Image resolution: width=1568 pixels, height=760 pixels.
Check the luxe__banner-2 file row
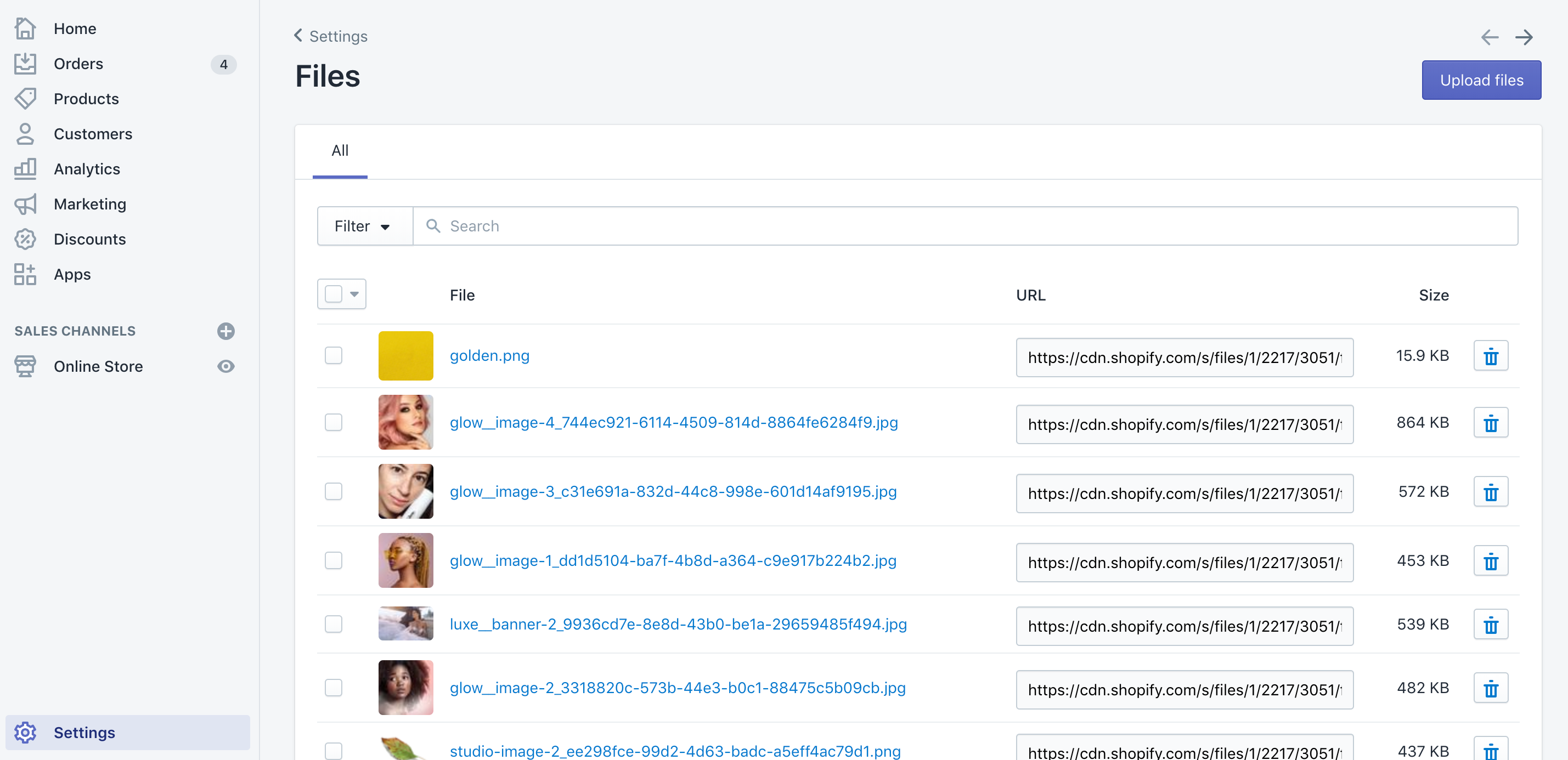[x=334, y=623]
